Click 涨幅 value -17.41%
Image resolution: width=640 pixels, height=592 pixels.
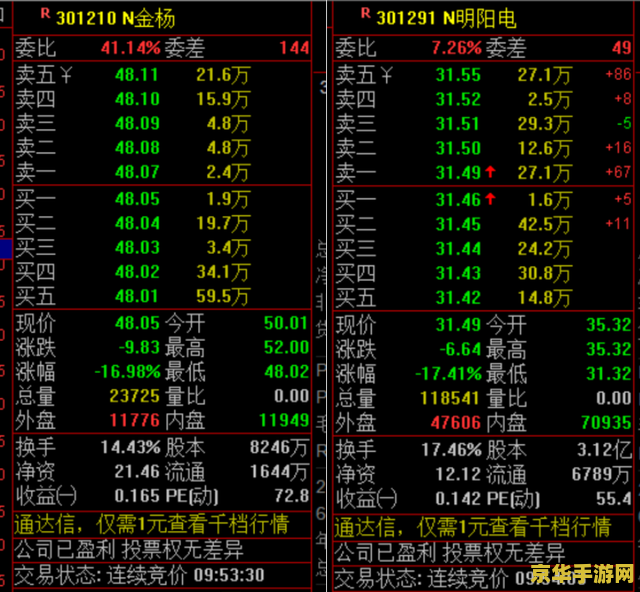tap(448, 374)
